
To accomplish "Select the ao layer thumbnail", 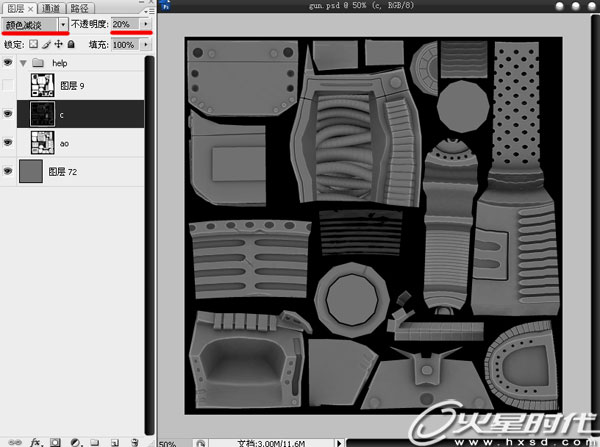I will pos(42,143).
